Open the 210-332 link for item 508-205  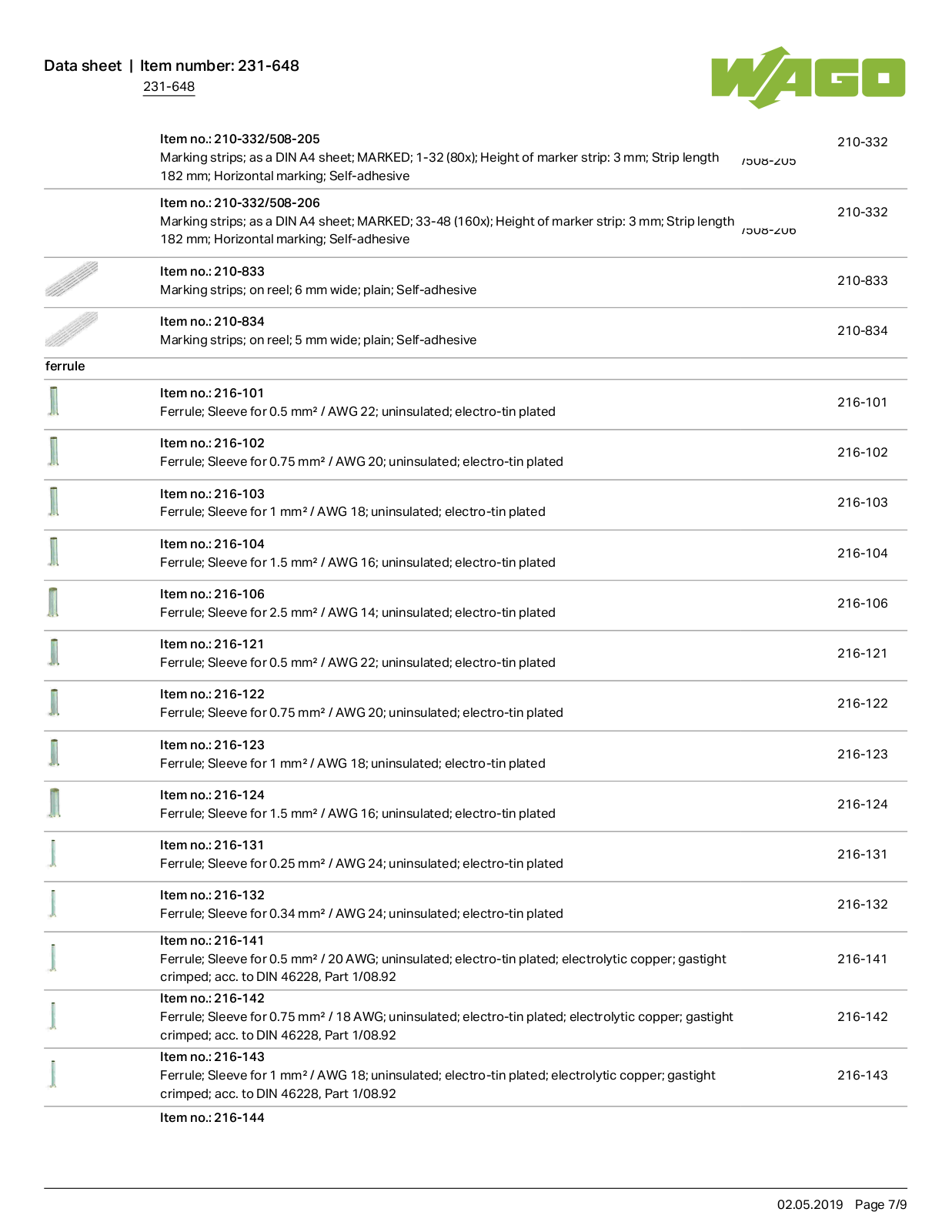point(862,142)
